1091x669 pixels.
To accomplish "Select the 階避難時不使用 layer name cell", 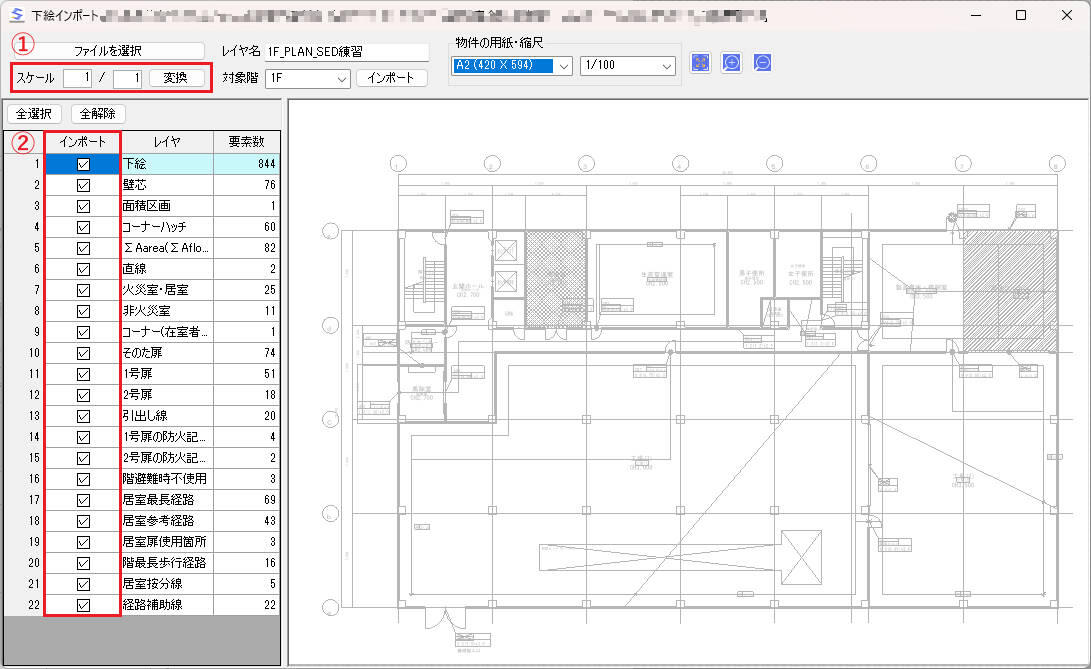I will click(x=167, y=479).
